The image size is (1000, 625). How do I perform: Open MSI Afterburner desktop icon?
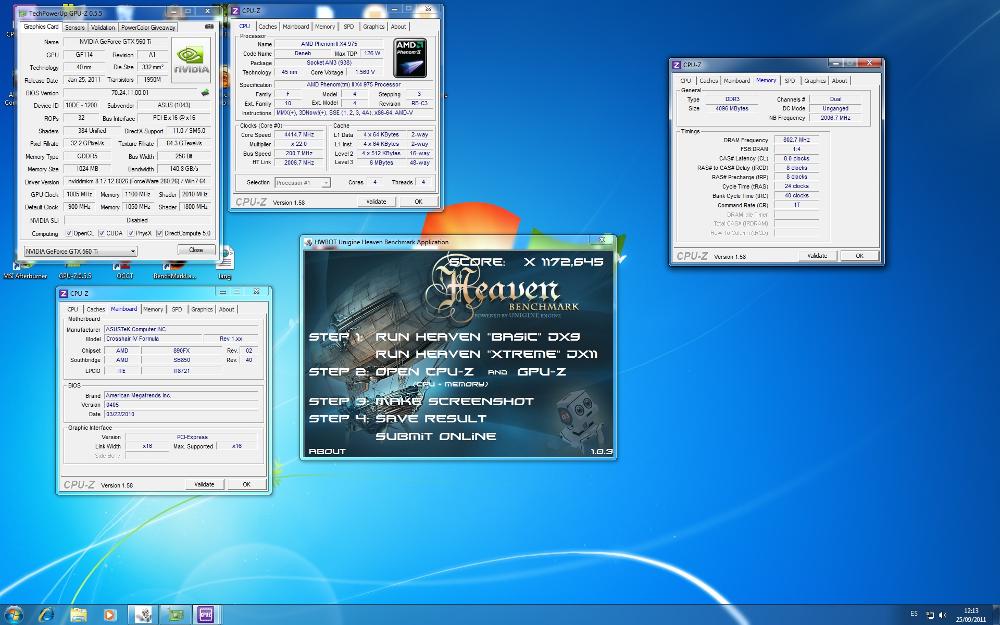pos(25,271)
